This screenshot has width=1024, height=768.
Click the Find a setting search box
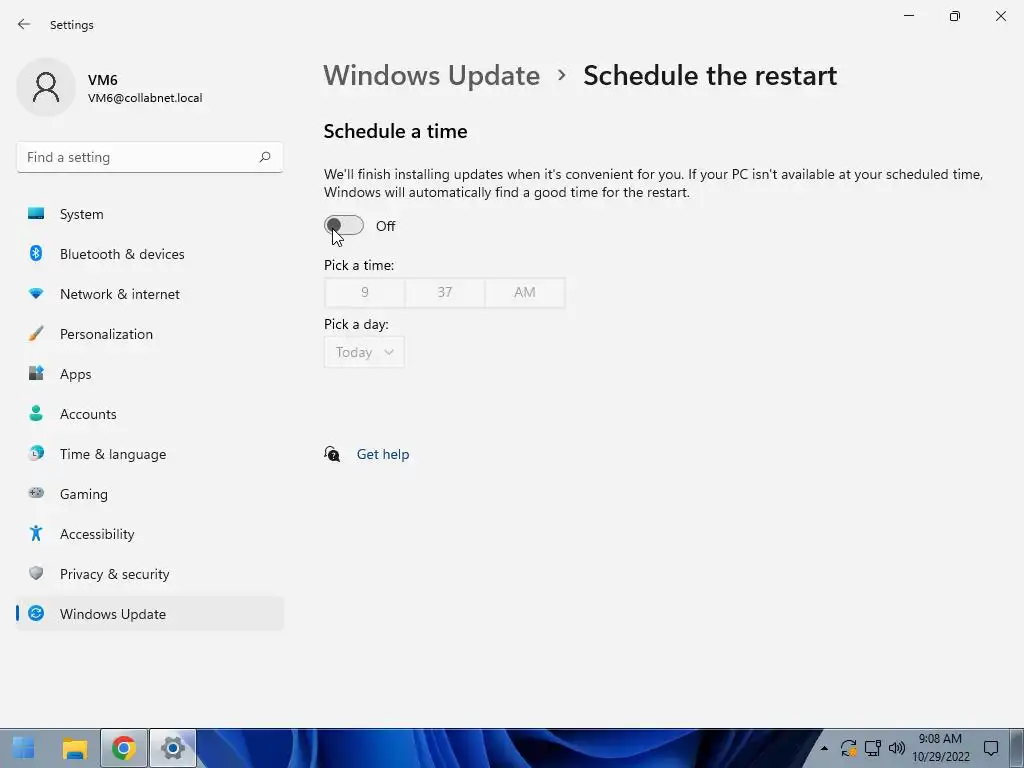point(150,157)
